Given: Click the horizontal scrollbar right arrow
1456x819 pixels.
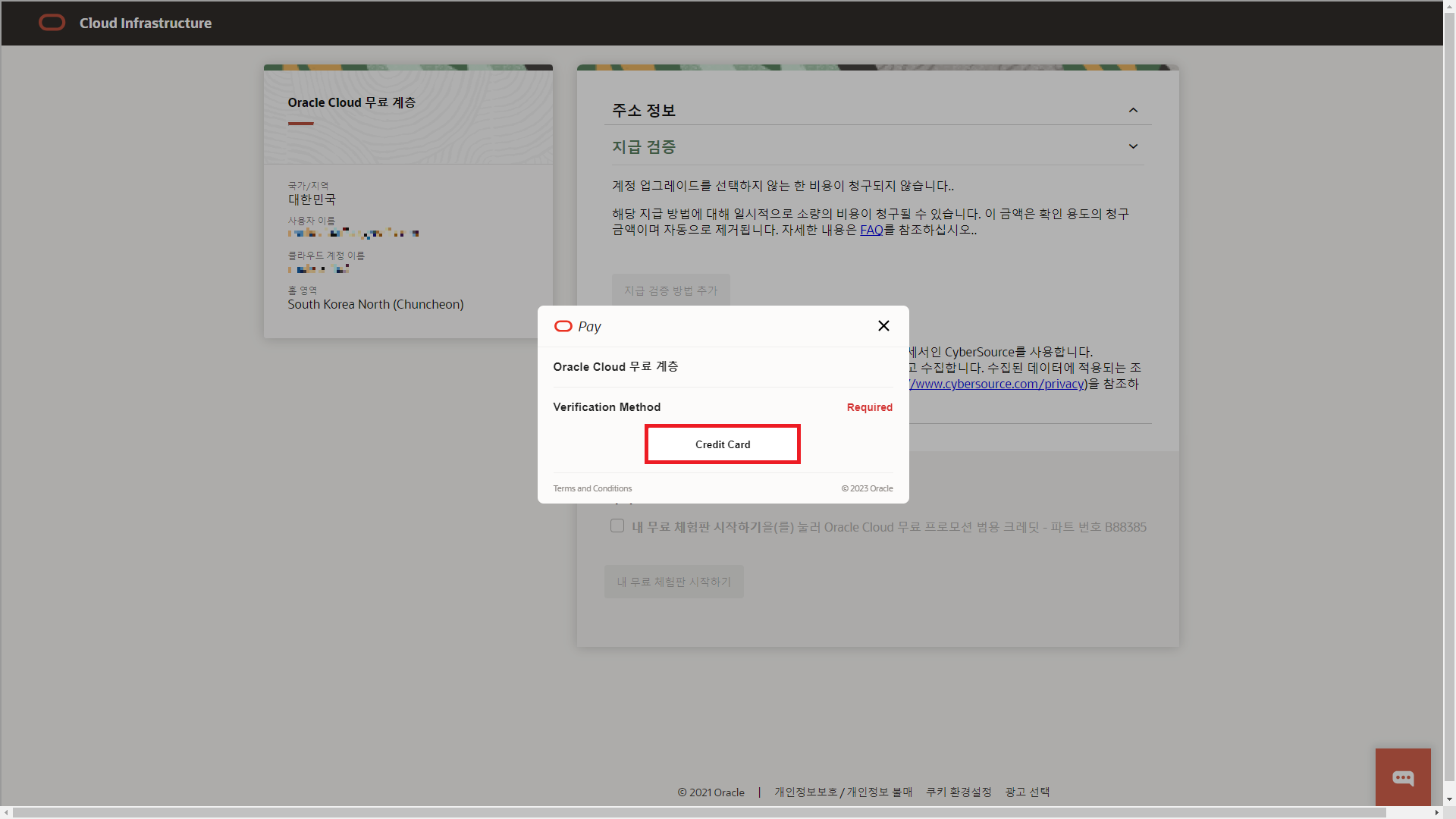Looking at the screenshot, I should 1436,812.
